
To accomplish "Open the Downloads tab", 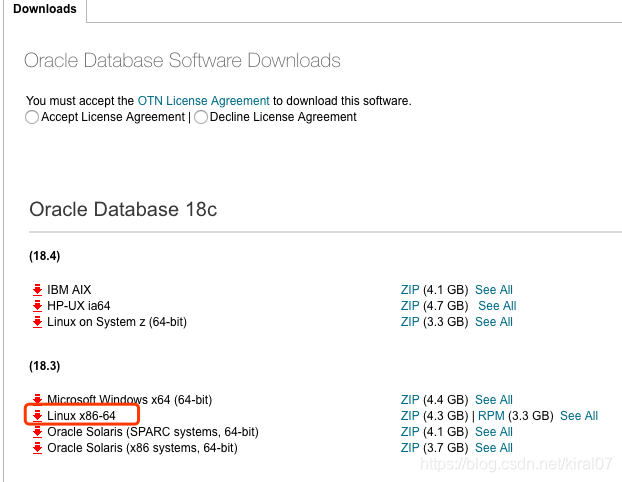I will pos(45,9).
